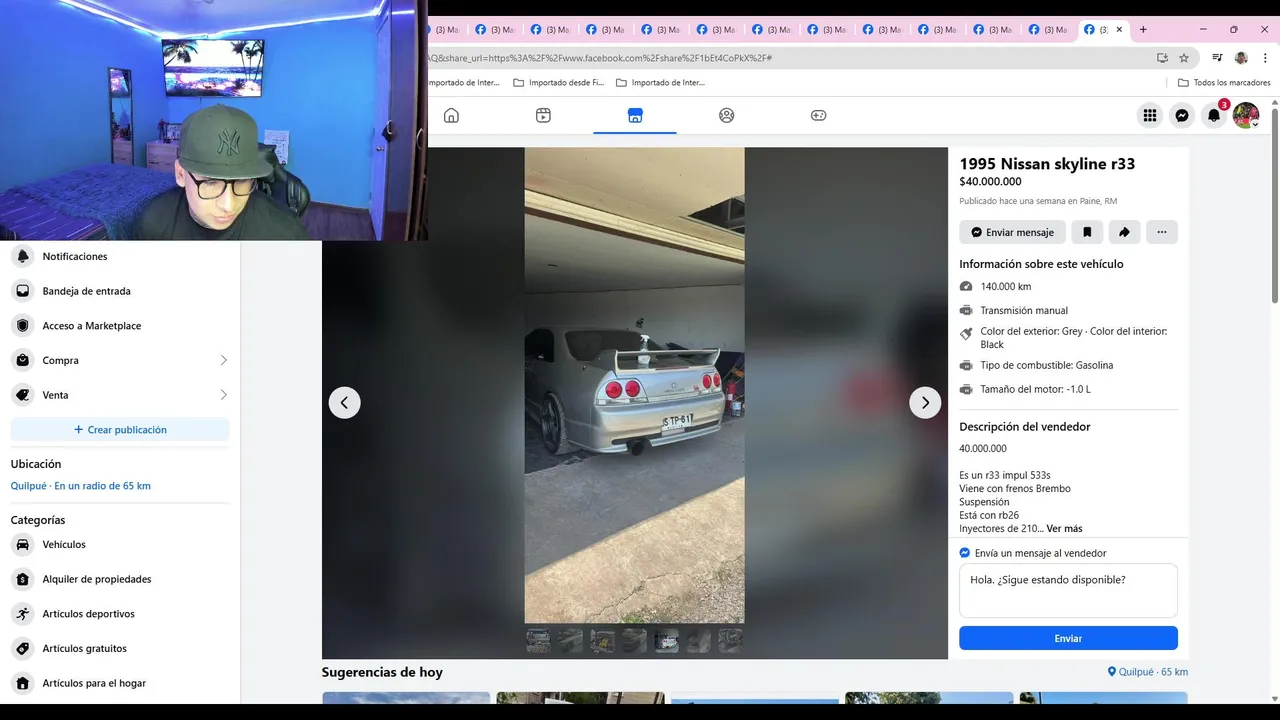Open the notifications bell with badge

point(1214,115)
